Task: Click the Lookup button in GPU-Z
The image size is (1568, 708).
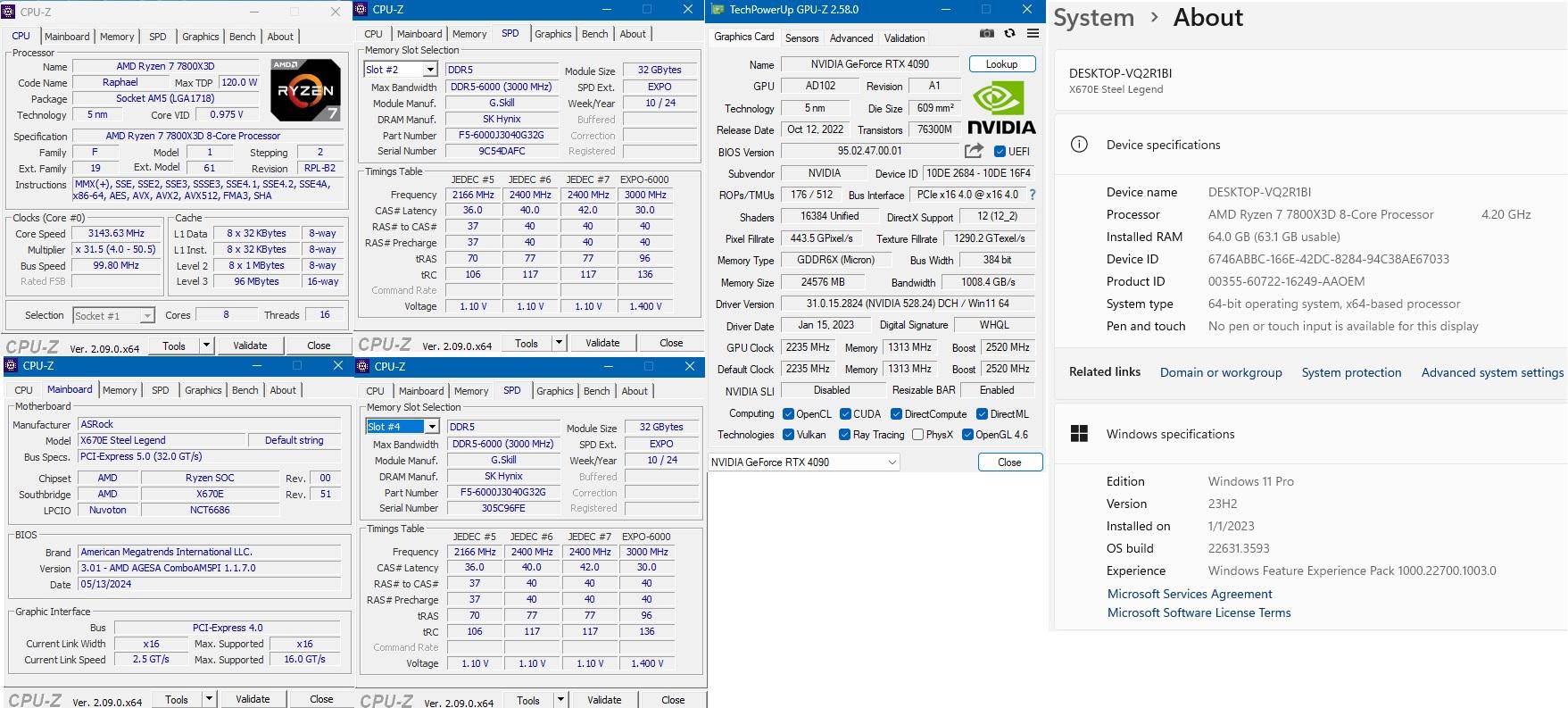Action: 1001,64
